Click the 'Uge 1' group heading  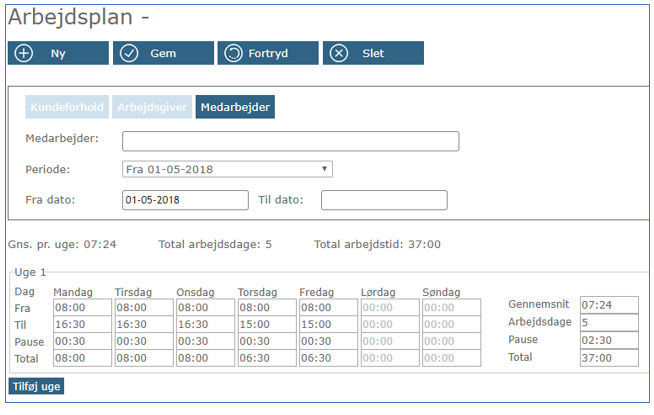pyautogui.click(x=30, y=272)
